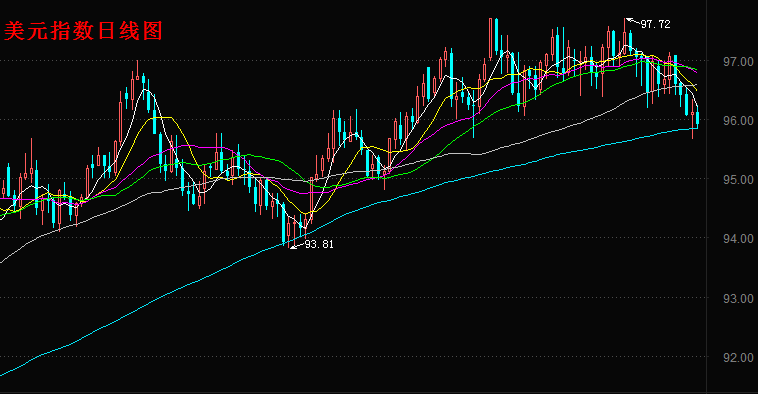Click the 97.72 high price annotation
The width and height of the screenshot is (758, 394).
click(x=656, y=24)
